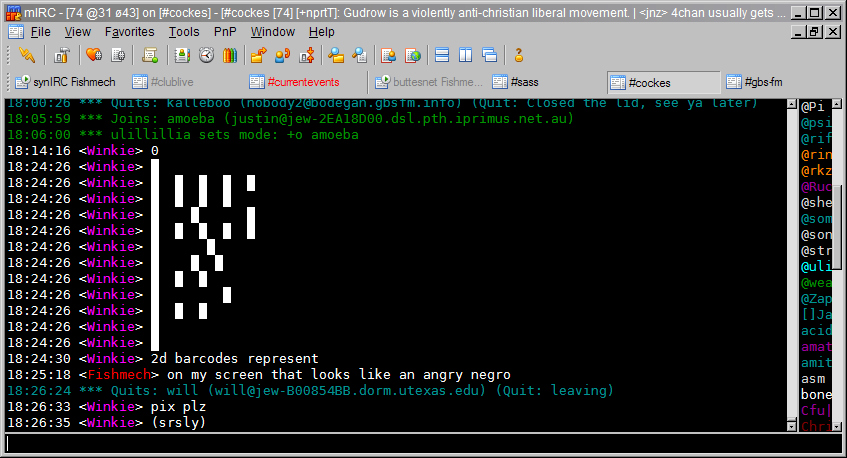Open the Address Book icon
The width and height of the screenshot is (847, 458).
click(182, 55)
